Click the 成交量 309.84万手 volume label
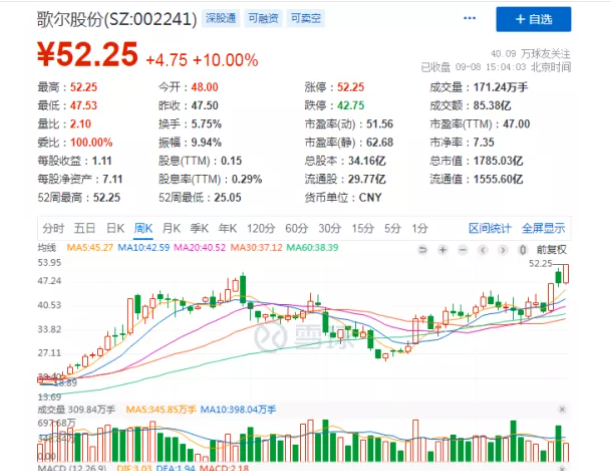 click(76, 409)
